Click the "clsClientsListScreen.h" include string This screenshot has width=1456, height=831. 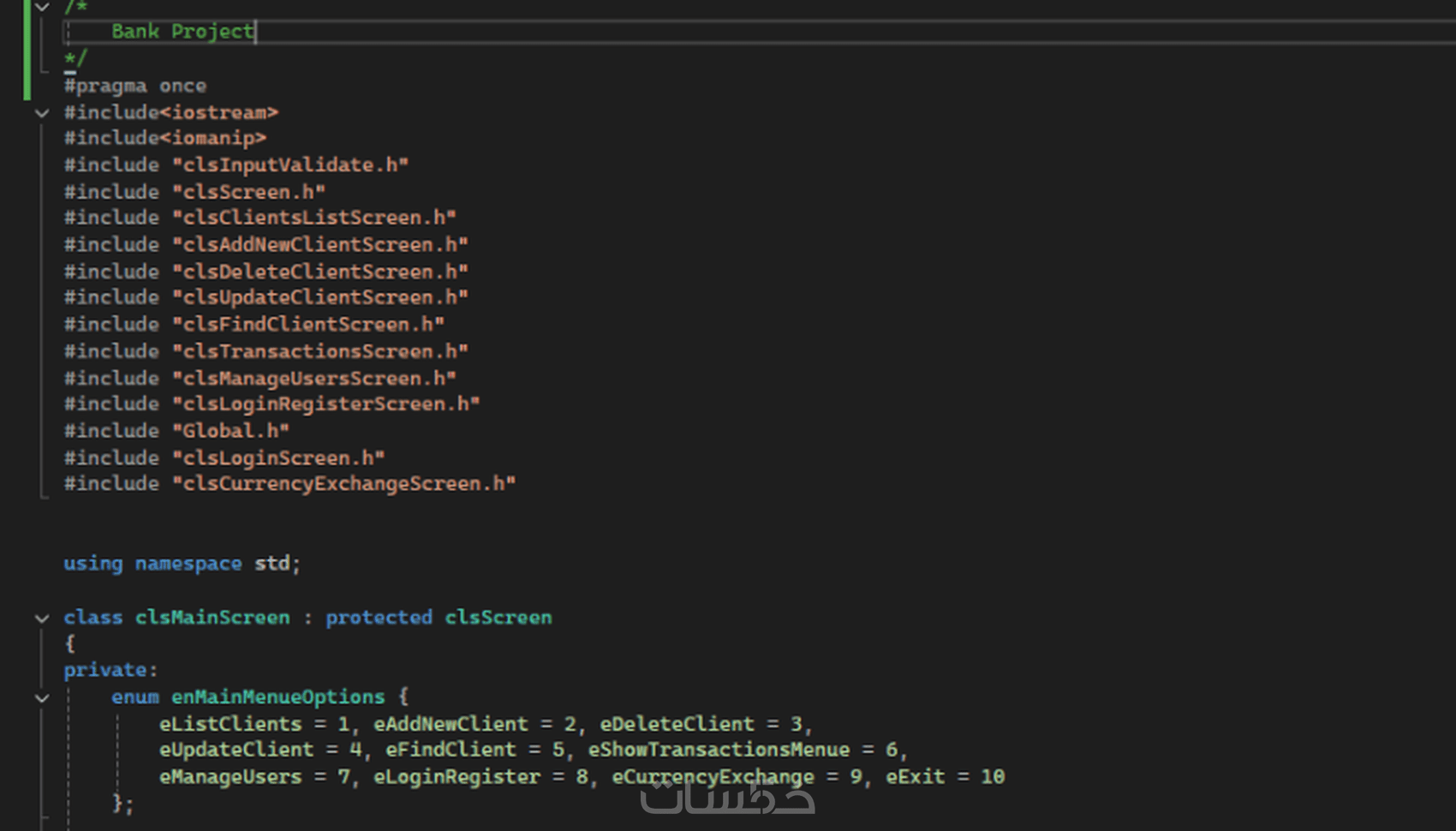tap(313, 218)
